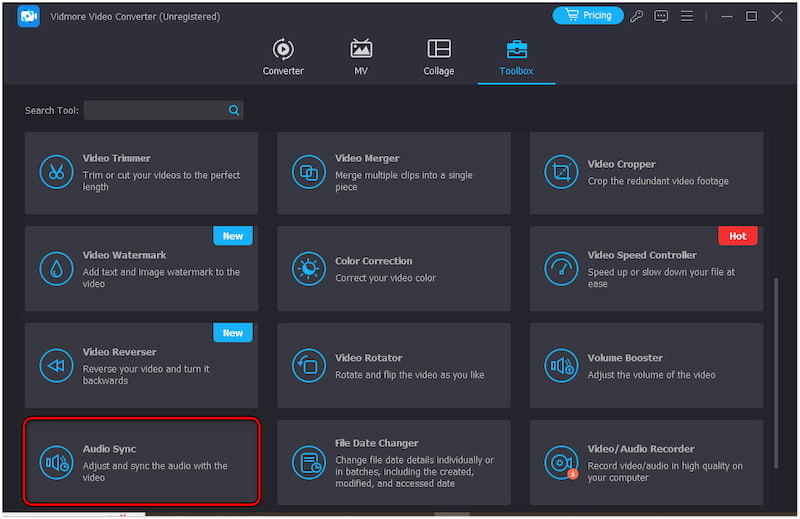Open the Audio Sync tool icon

56,462
